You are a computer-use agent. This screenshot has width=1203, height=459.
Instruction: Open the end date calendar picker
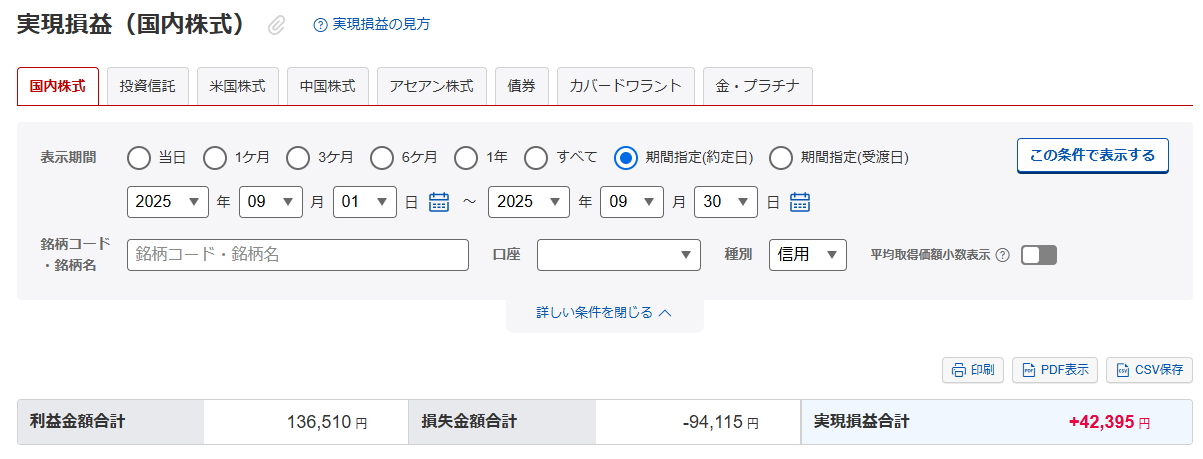point(799,202)
